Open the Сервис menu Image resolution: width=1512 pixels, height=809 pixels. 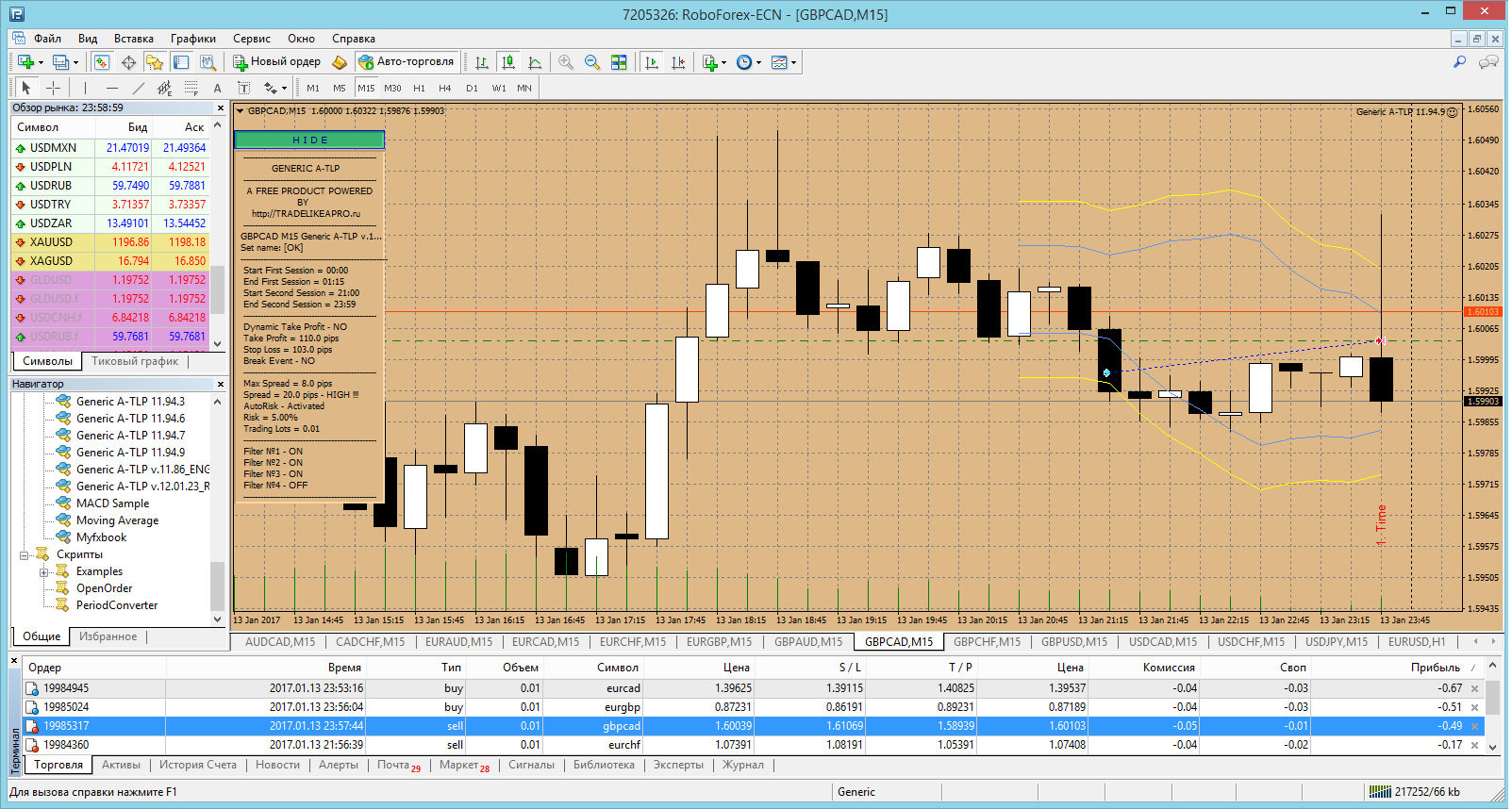[x=252, y=39]
